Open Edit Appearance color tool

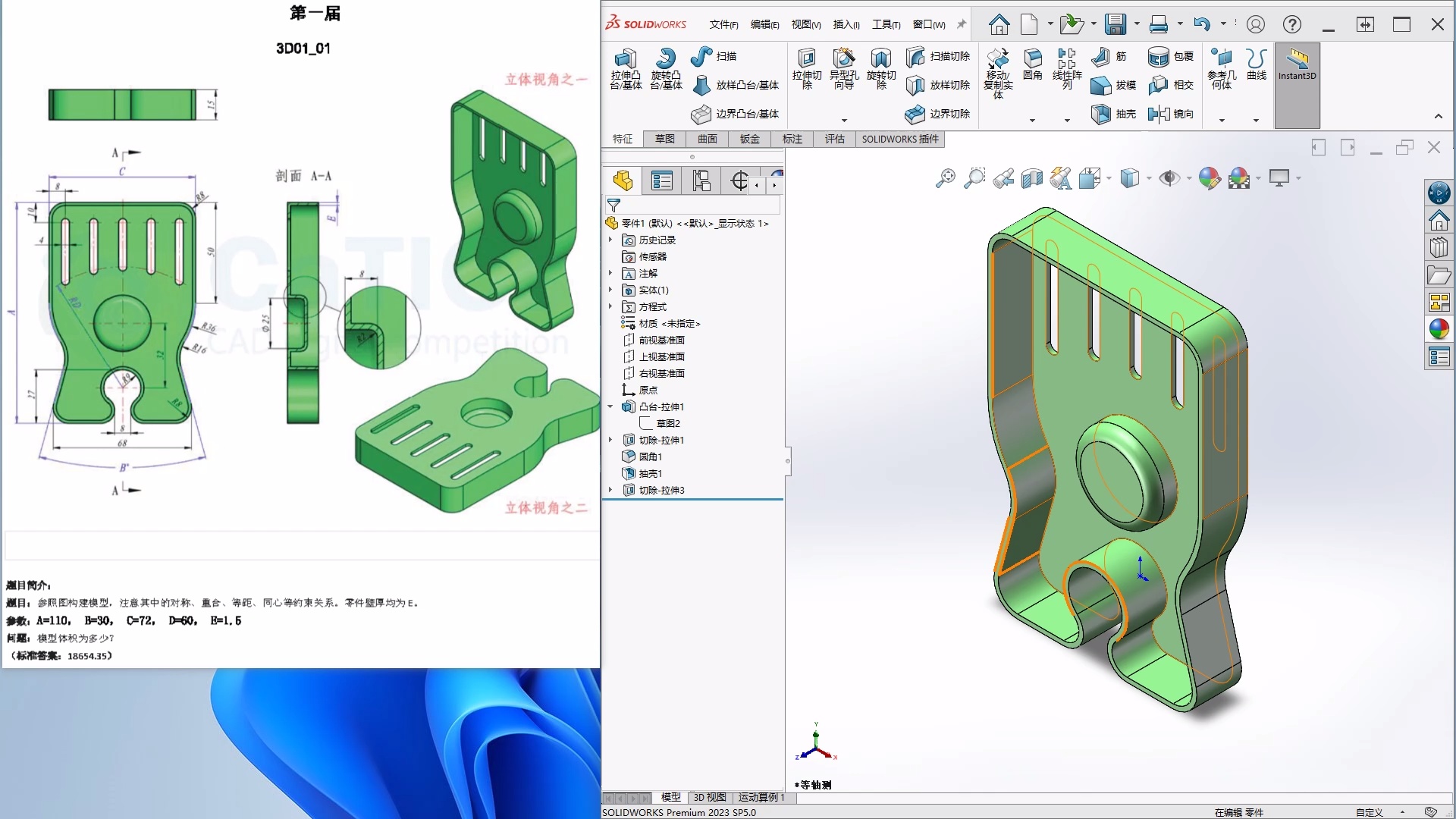tap(1209, 177)
